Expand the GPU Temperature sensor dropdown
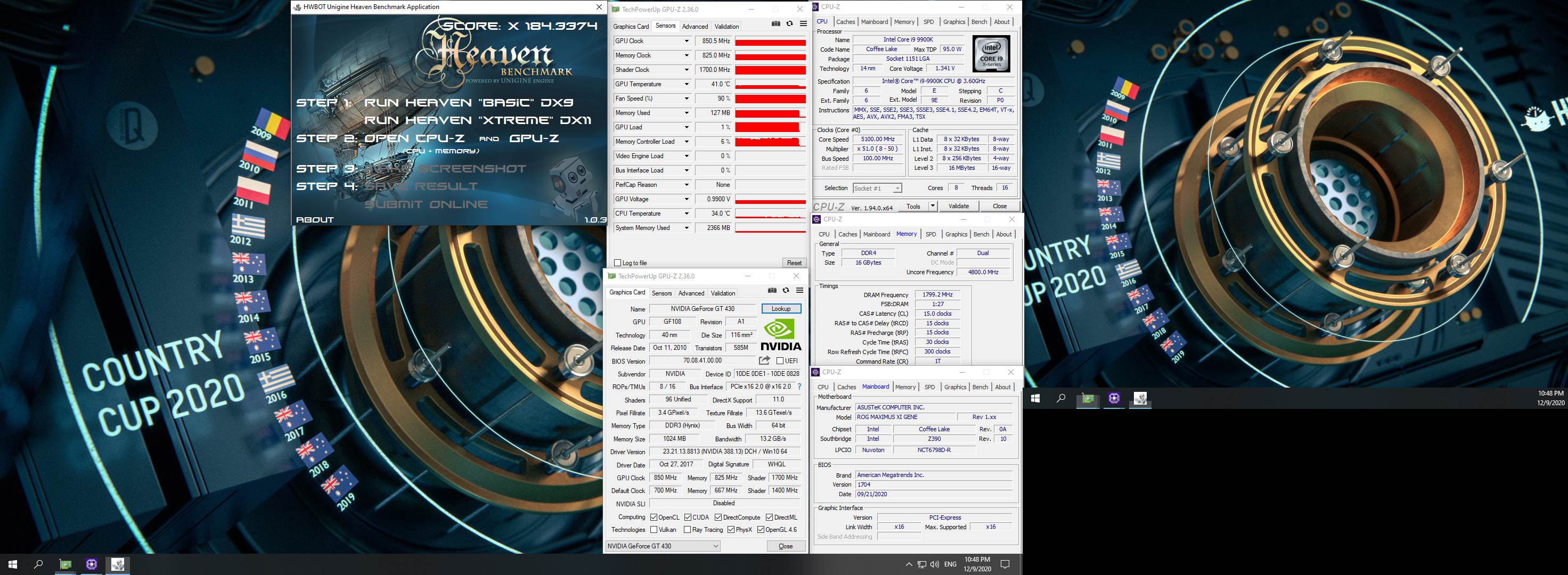Image resolution: width=1568 pixels, height=575 pixels. coord(687,84)
